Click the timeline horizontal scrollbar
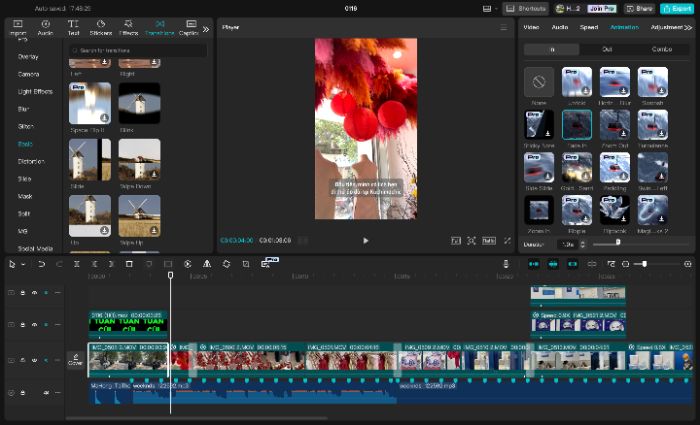700x425 pixels. (x=196, y=418)
